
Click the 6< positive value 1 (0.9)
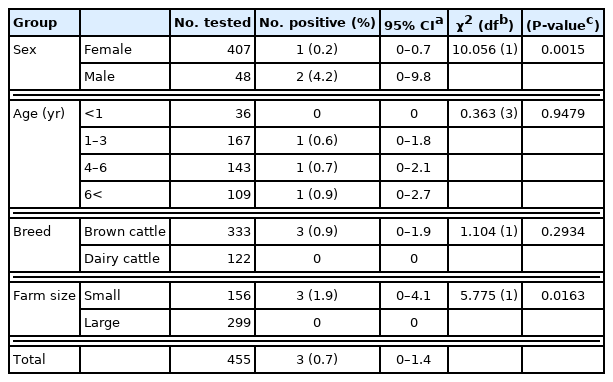coord(317,195)
